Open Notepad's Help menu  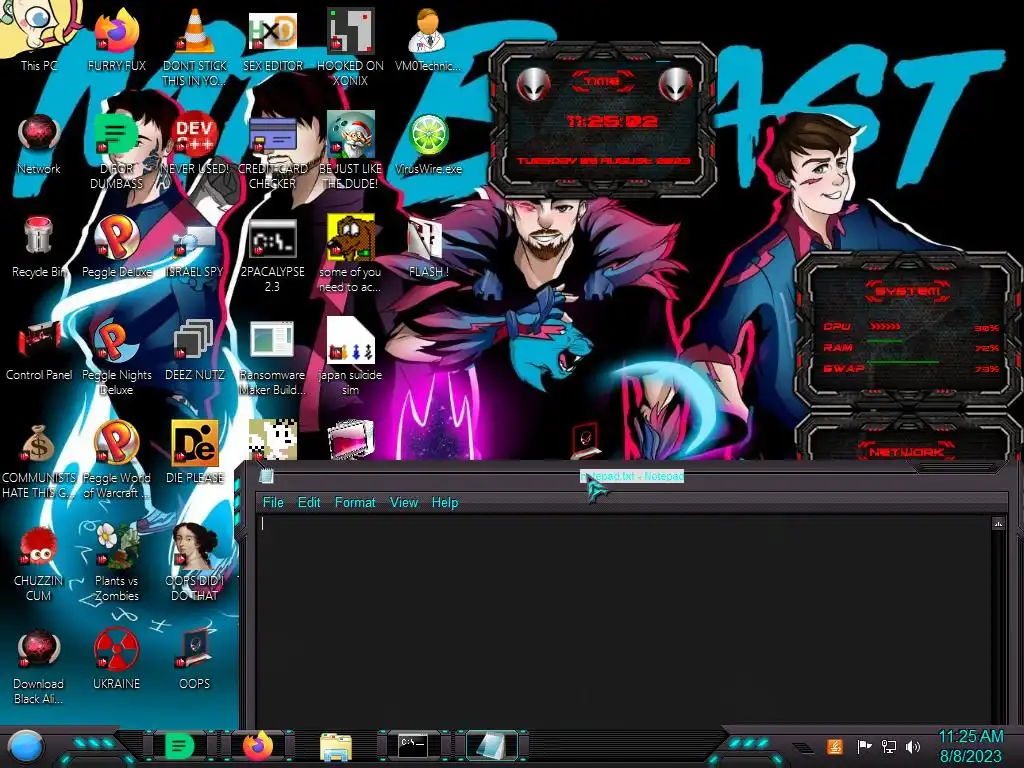click(445, 502)
